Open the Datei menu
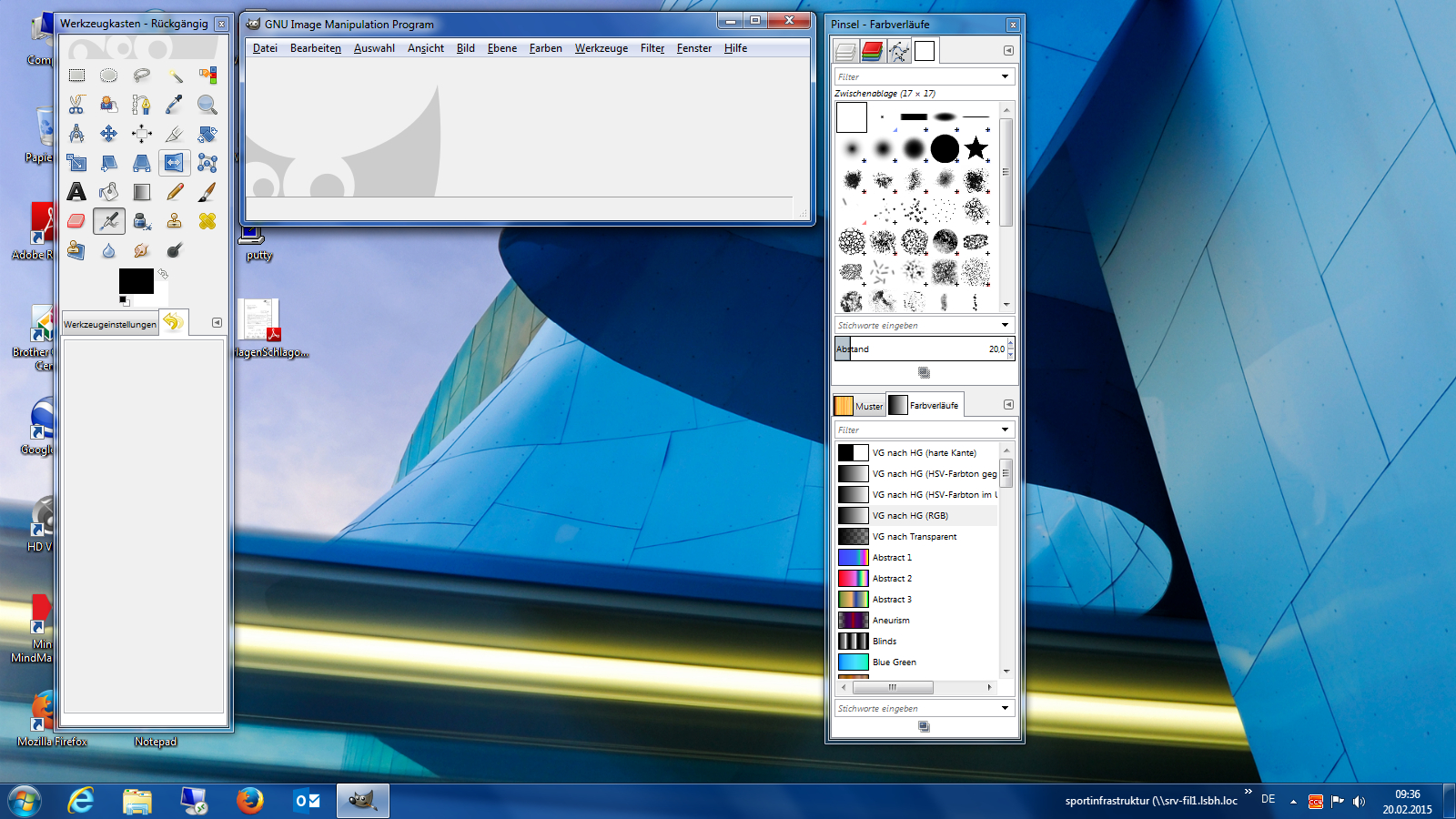This screenshot has width=1456, height=819. (265, 48)
